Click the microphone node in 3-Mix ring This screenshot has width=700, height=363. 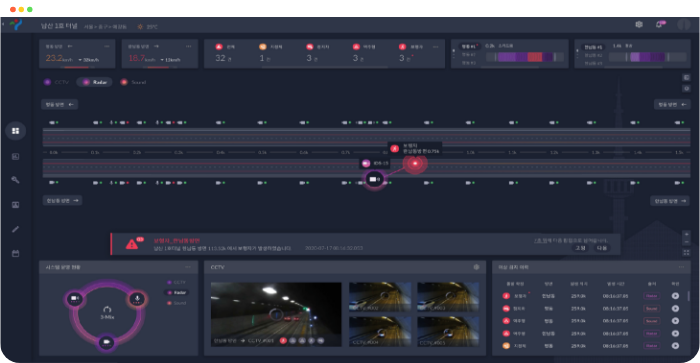coord(137,299)
